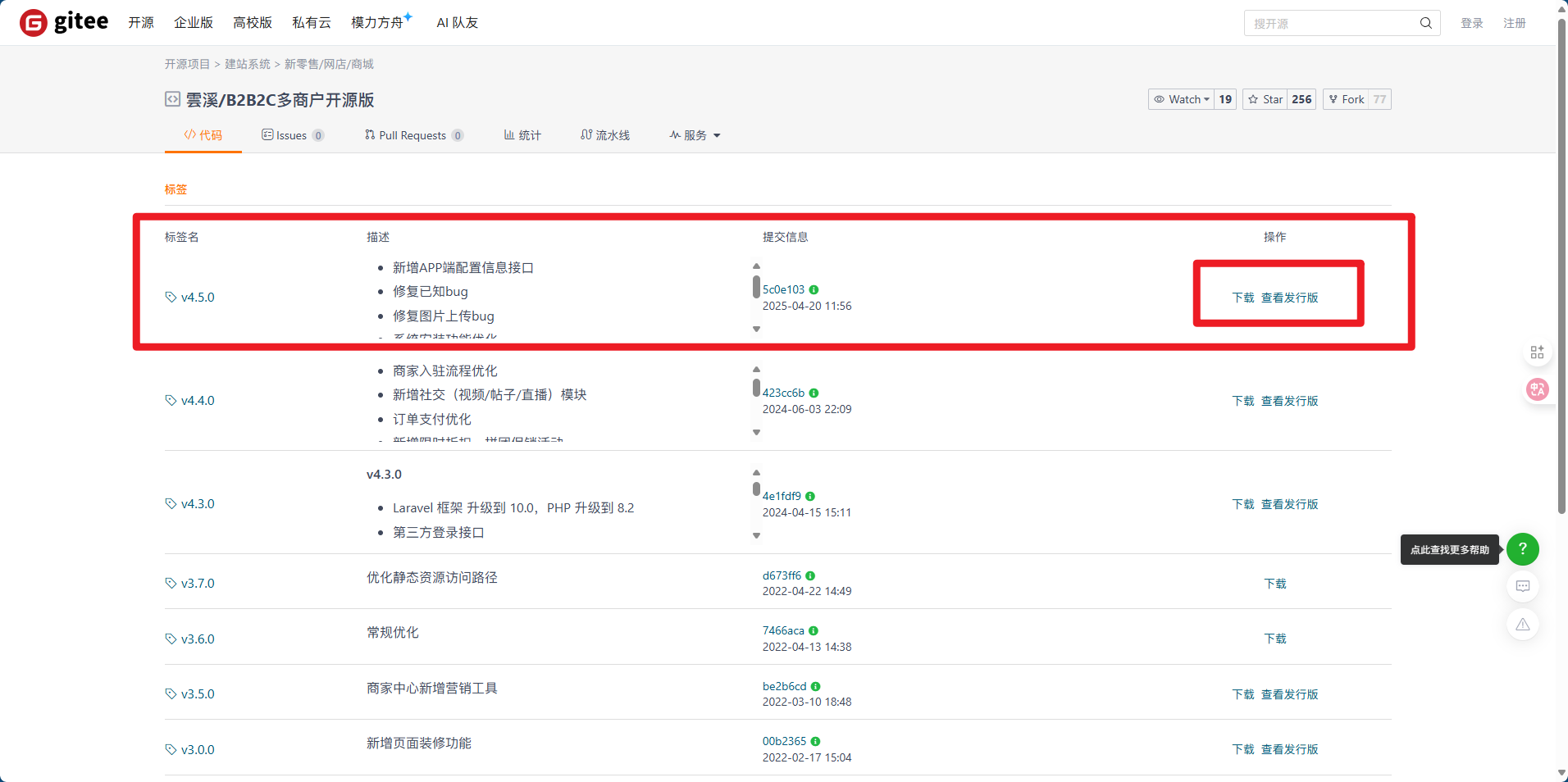1568x782 pixels.
Task: Click the v3.0.0 tag icon
Action: pyautogui.click(x=171, y=749)
